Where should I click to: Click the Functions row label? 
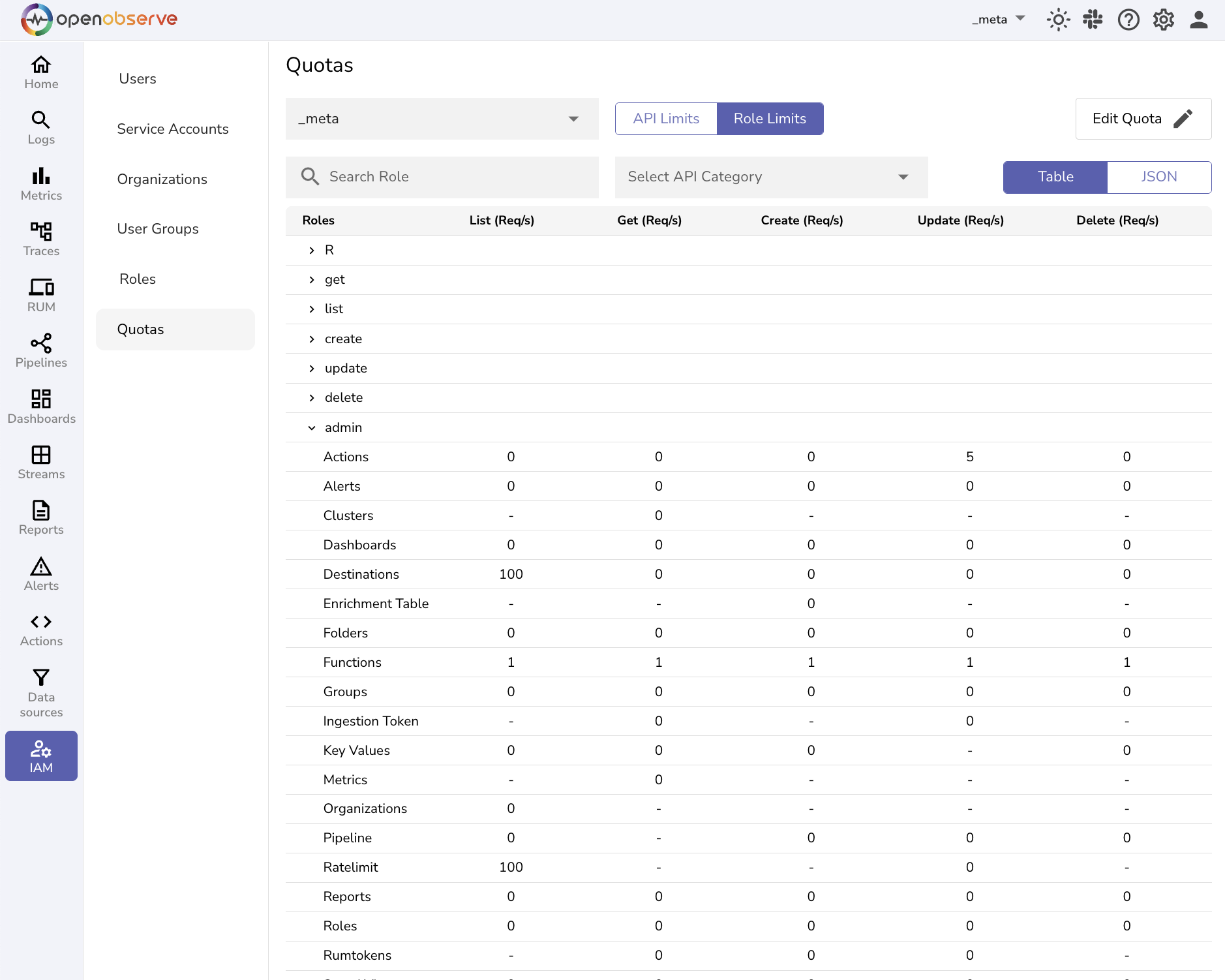point(352,662)
